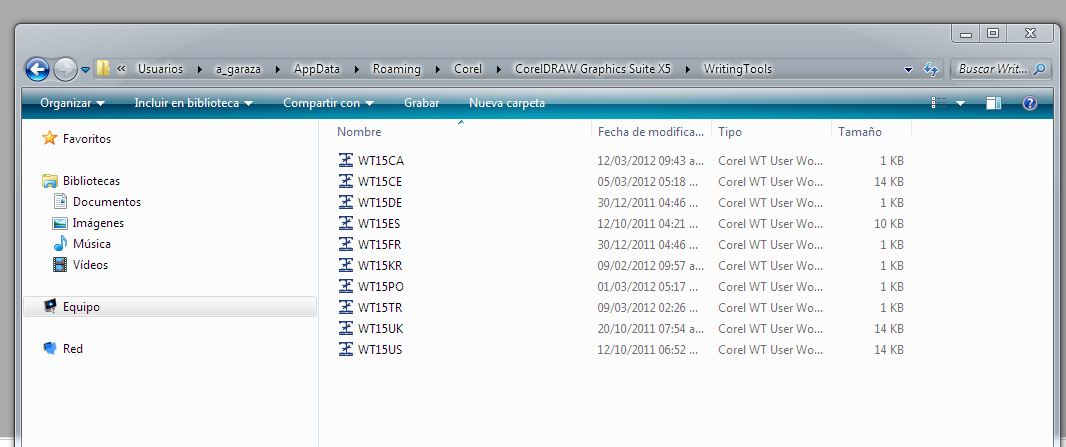Image resolution: width=1066 pixels, height=447 pixels.
Task: Select the WT15FR file icon
Action: click(x=346, y=245)
